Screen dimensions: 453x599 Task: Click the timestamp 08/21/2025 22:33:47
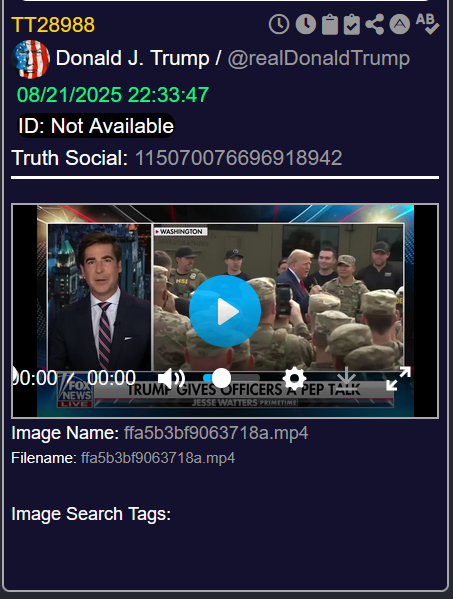[113, 95]
